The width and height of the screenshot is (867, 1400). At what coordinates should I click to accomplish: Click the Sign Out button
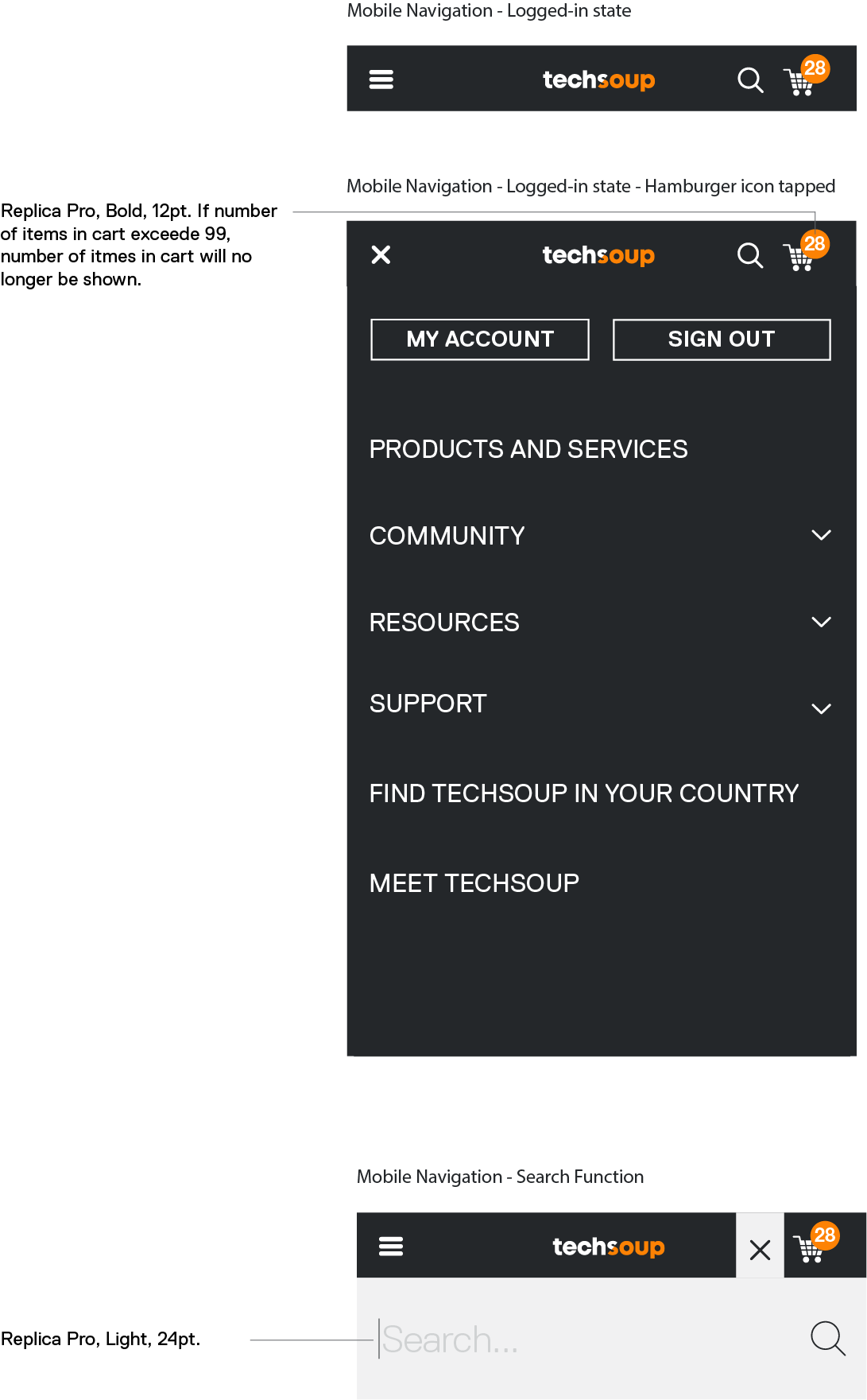click(722, 339)
